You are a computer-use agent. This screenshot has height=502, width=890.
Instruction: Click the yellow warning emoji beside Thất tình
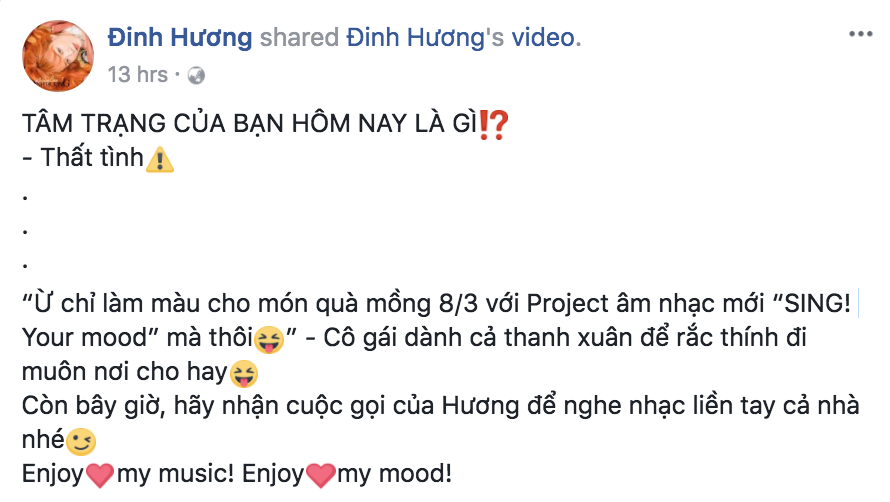(160, 160)
